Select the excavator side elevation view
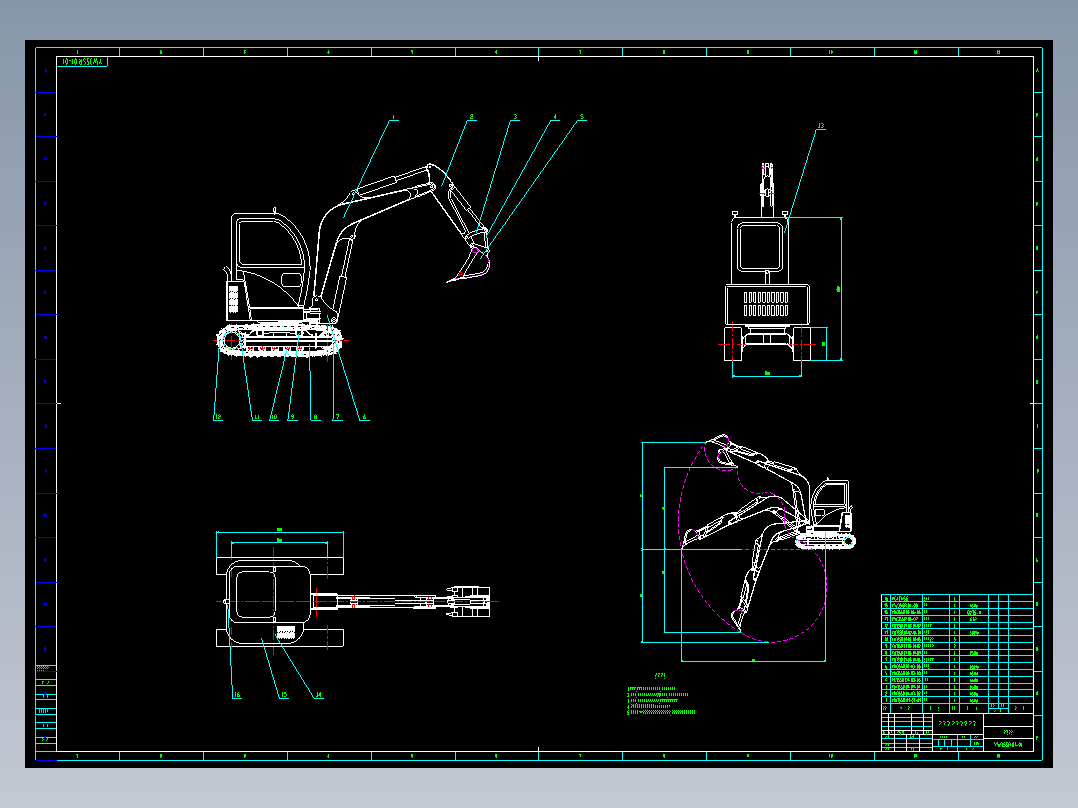 click(x=353, y=261)
